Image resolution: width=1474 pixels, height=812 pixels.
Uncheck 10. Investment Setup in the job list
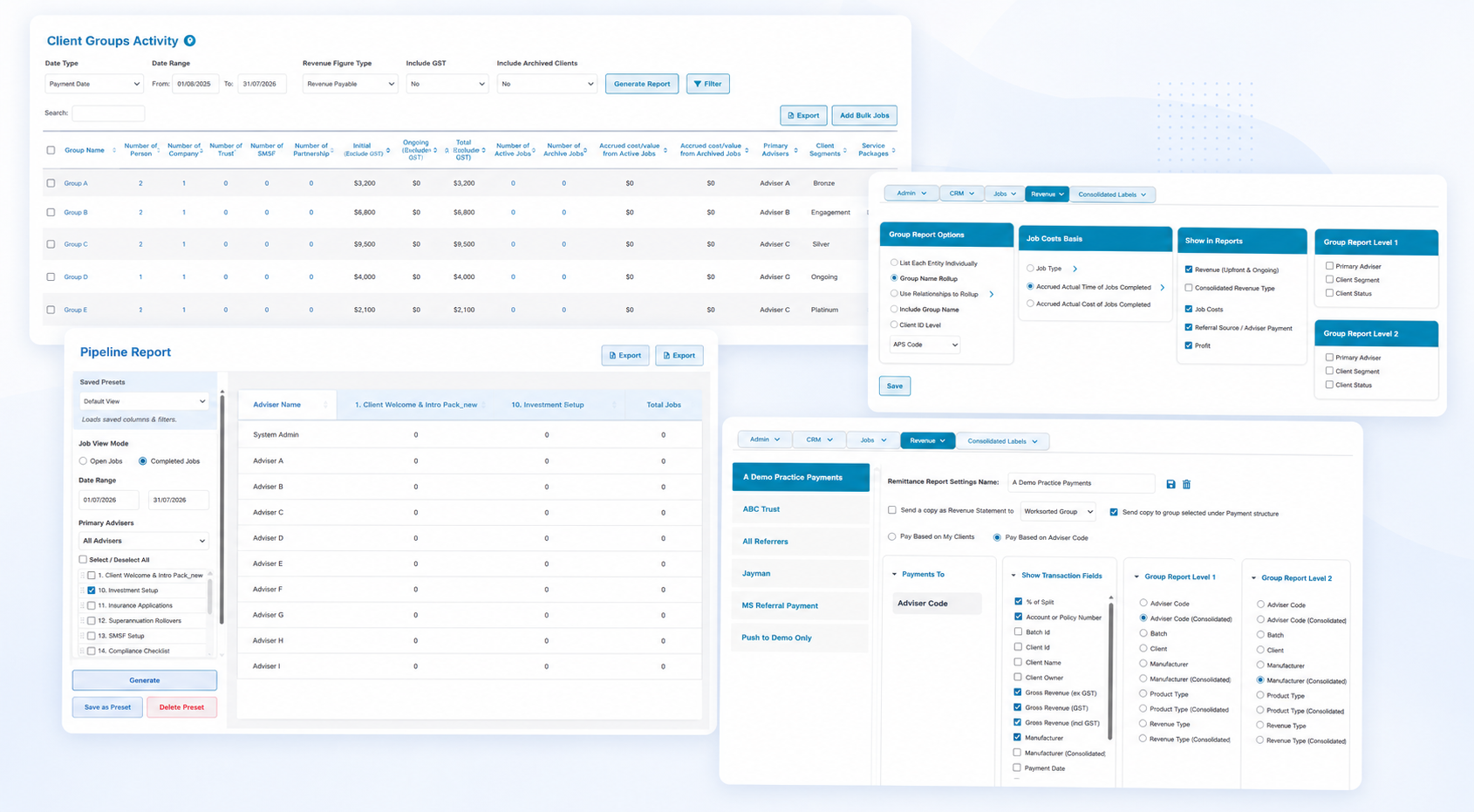[92, 590]
